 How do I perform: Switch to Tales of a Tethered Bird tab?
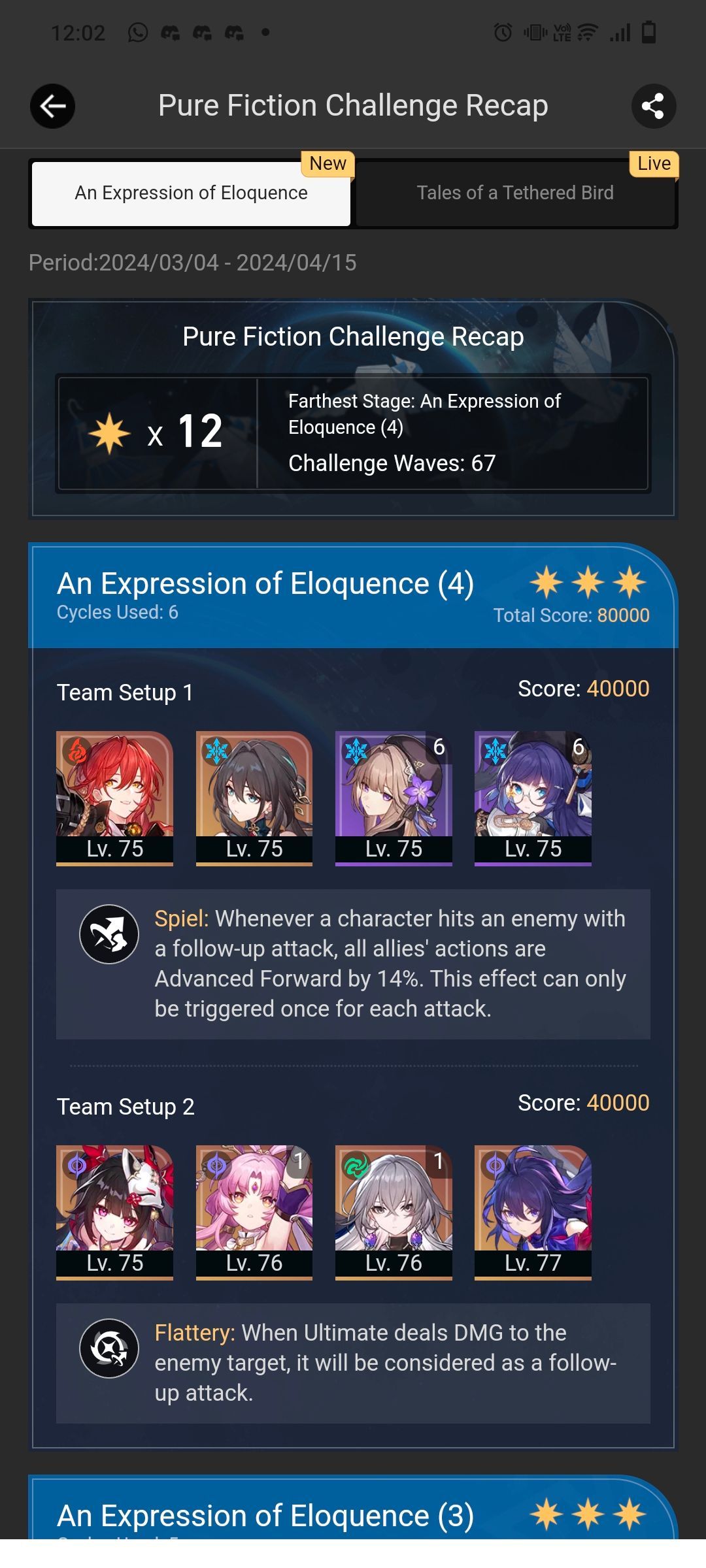tap(515, 193)
